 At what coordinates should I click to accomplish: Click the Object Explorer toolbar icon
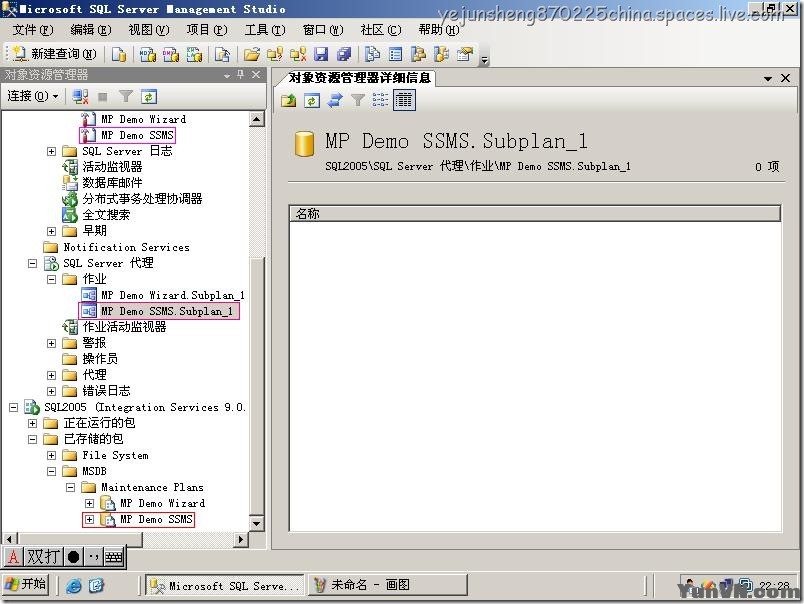[418, 54]
